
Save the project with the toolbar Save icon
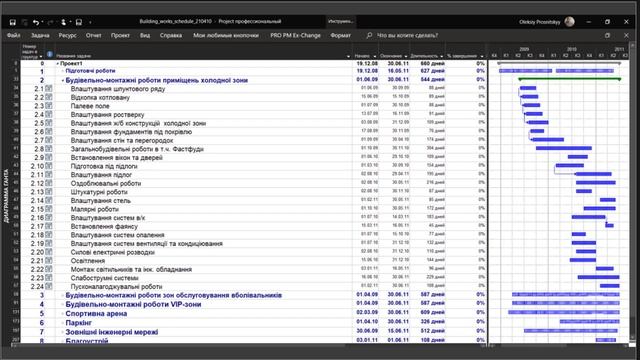[x=13, y=22]
